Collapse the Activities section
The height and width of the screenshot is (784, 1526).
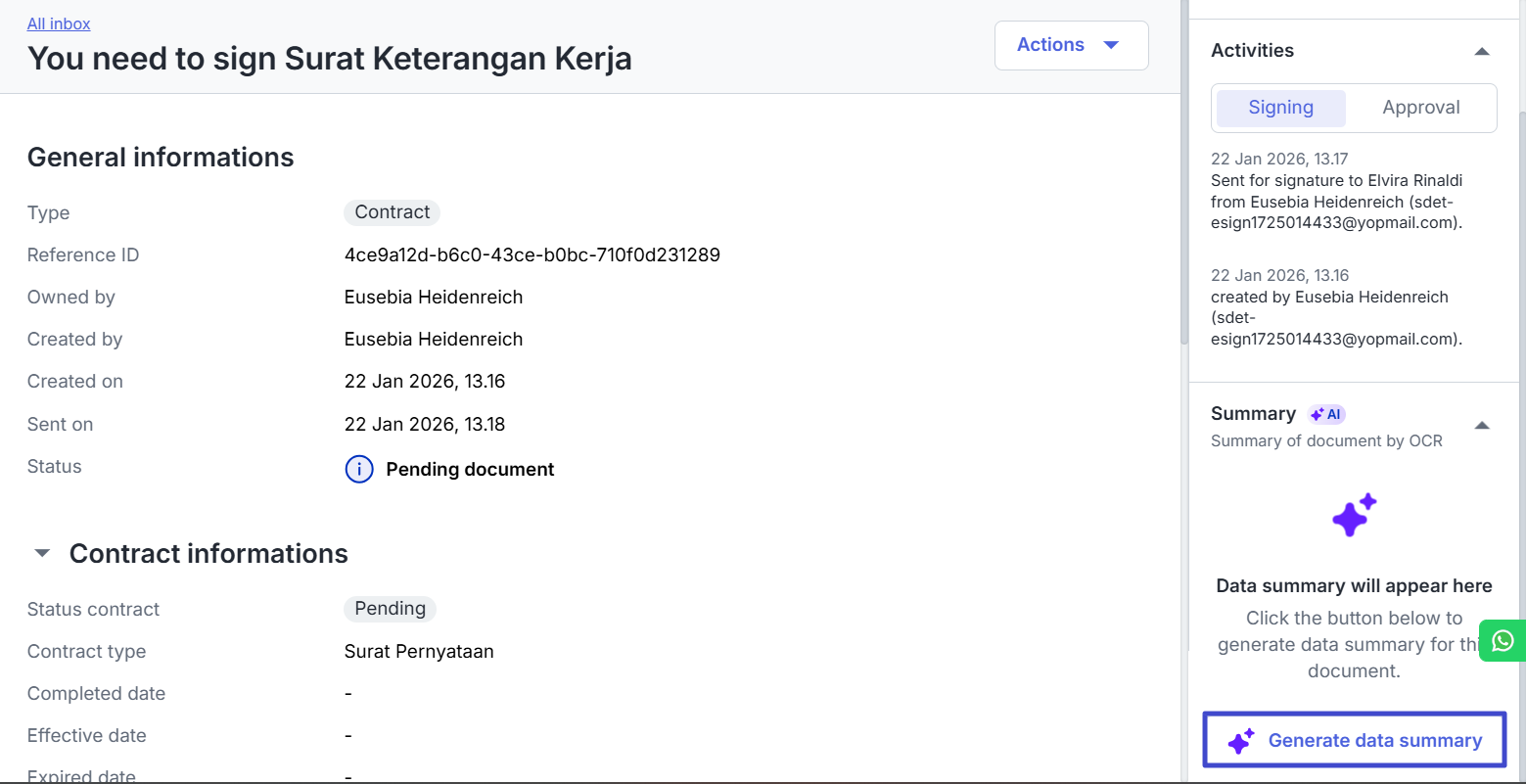click(1482, 51)
